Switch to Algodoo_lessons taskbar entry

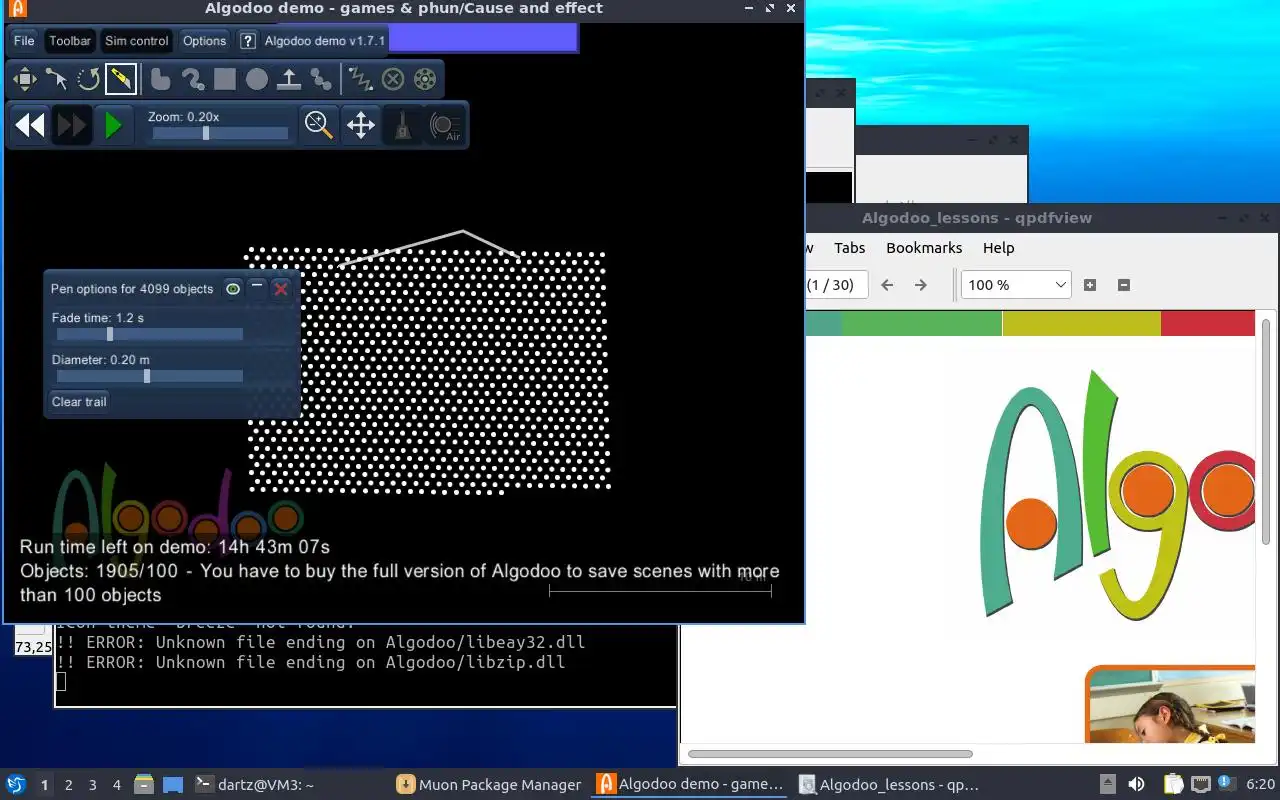click(890, 785)
